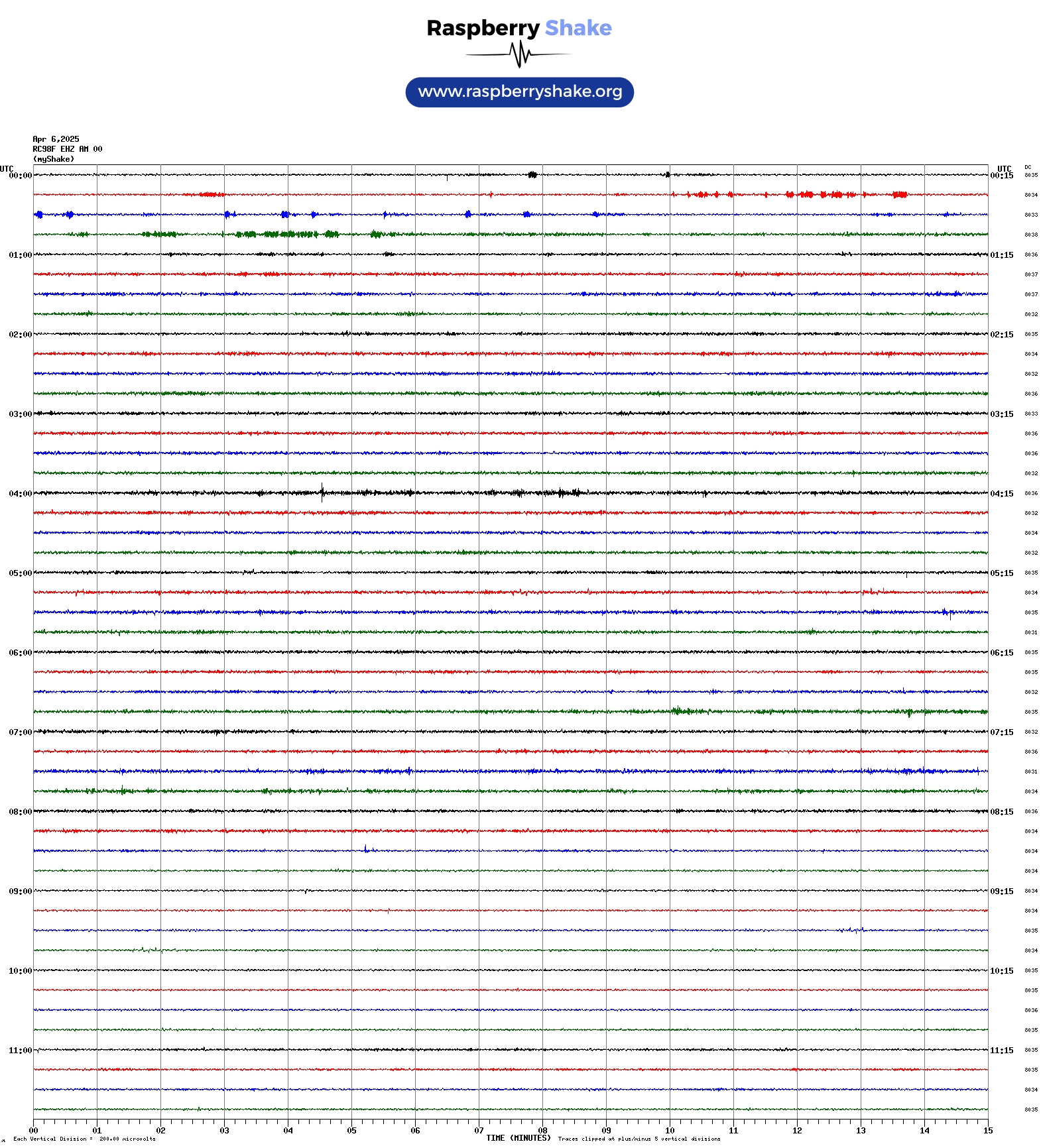Click the 03:00 row time label
The image size is (1041, 1148).
click(x=20, y=414)
